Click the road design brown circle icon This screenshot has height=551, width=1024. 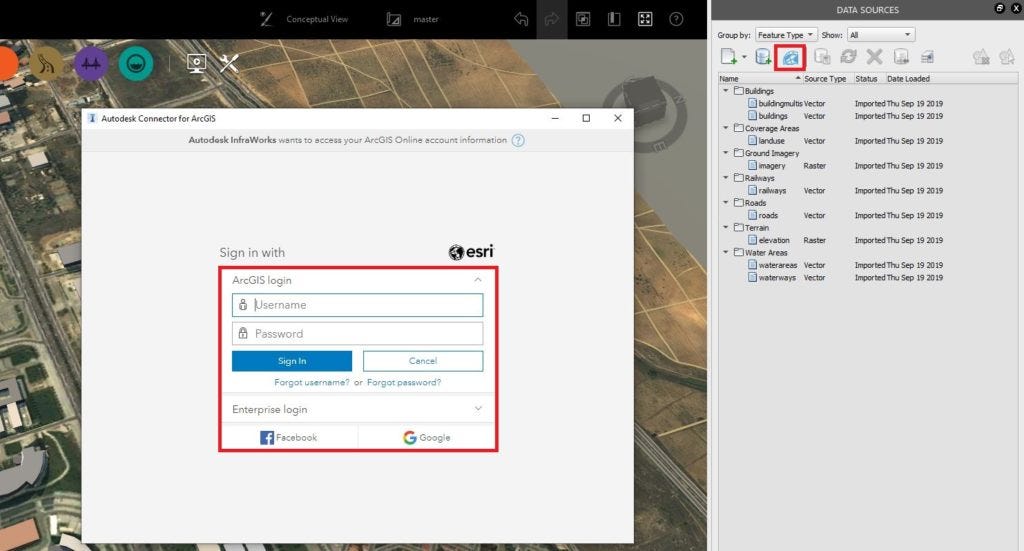tap(47, 63)
